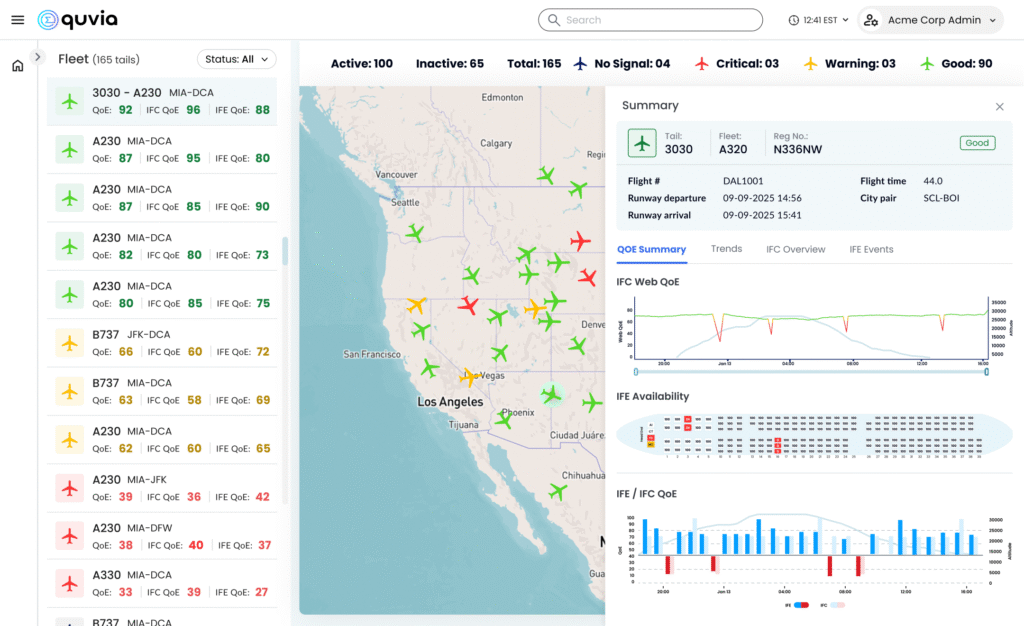Select a red critical aircraft on the map

(x=578, y=242)
